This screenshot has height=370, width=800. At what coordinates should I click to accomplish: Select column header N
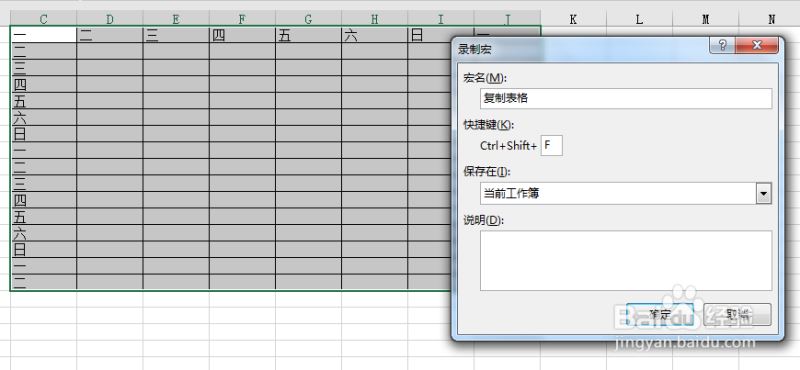770,19
